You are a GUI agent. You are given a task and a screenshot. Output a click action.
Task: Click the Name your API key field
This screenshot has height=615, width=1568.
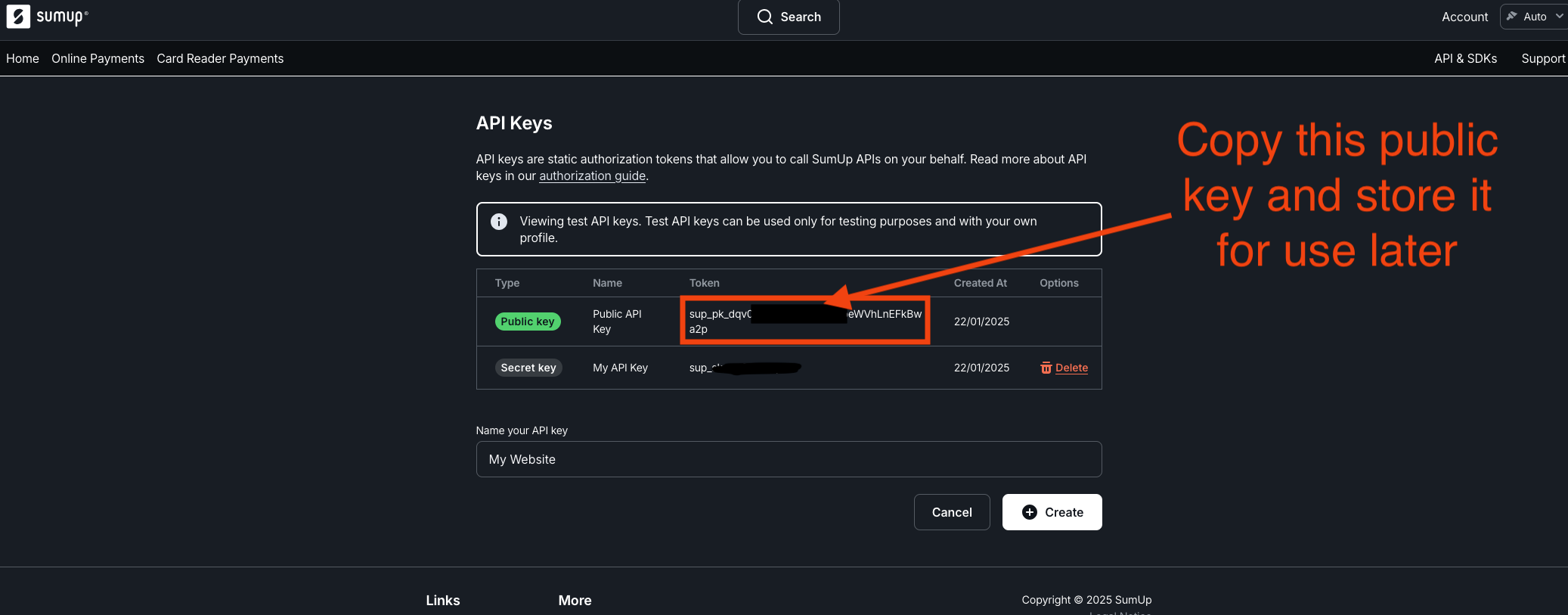789,459
